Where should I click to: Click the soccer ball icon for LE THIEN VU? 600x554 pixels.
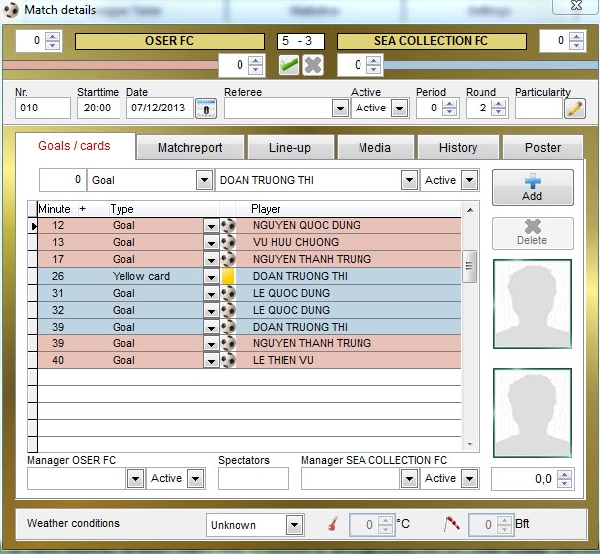coord(228,360)
